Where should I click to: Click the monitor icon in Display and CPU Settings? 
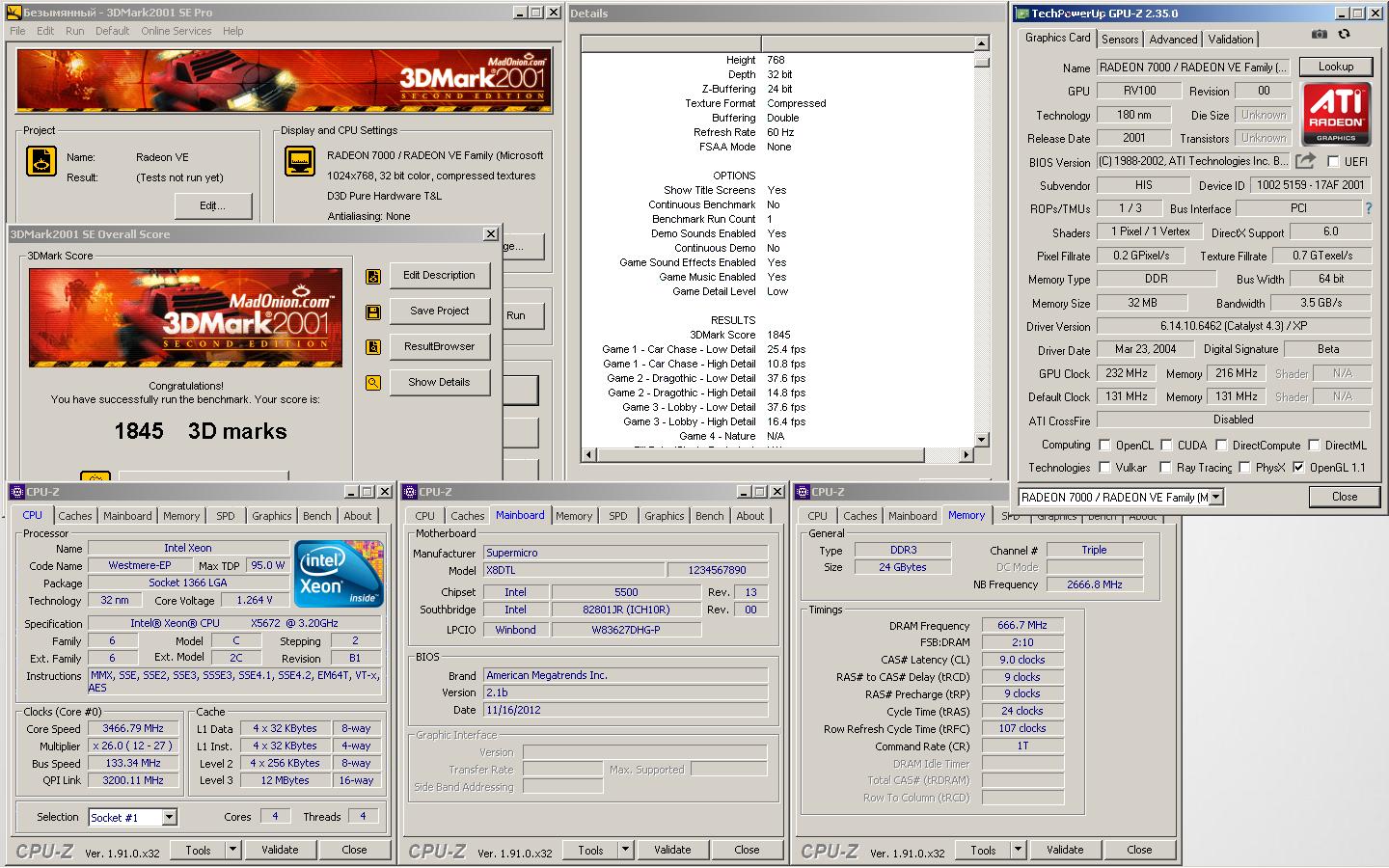coord(300,161)
